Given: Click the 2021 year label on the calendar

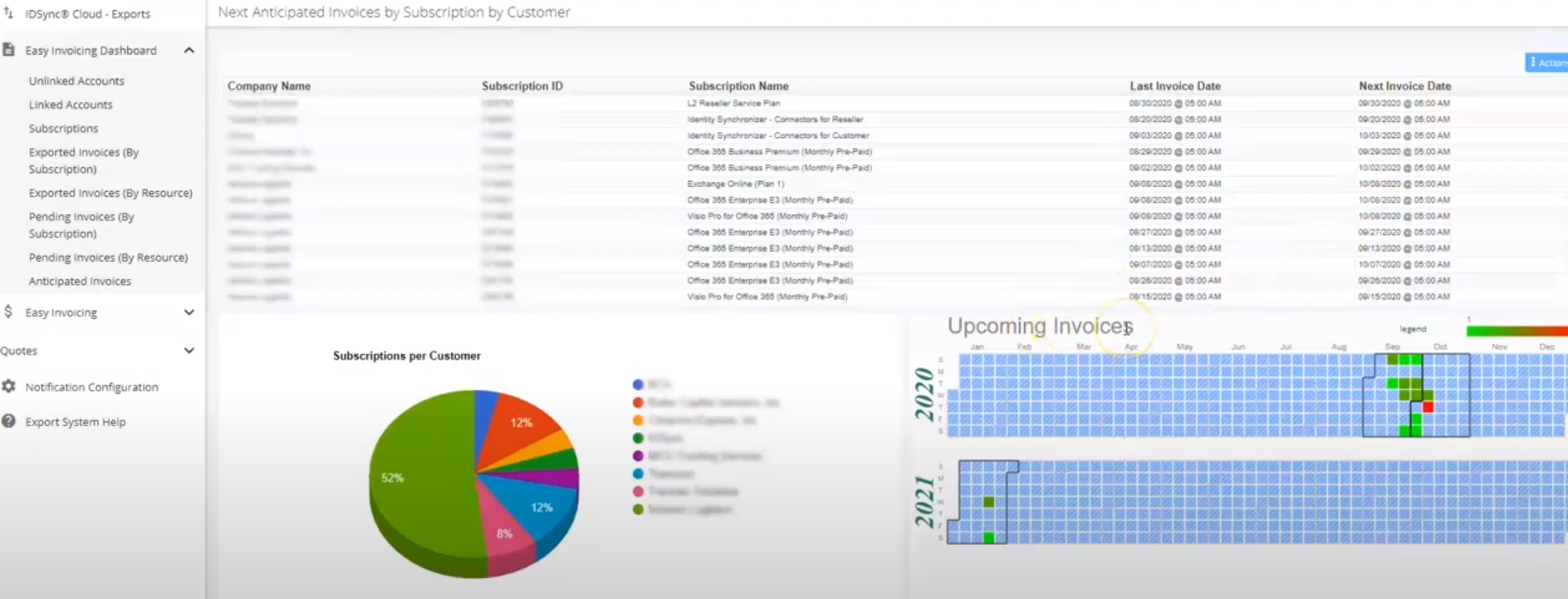Looking at the screenshot, I should [924, 502].
